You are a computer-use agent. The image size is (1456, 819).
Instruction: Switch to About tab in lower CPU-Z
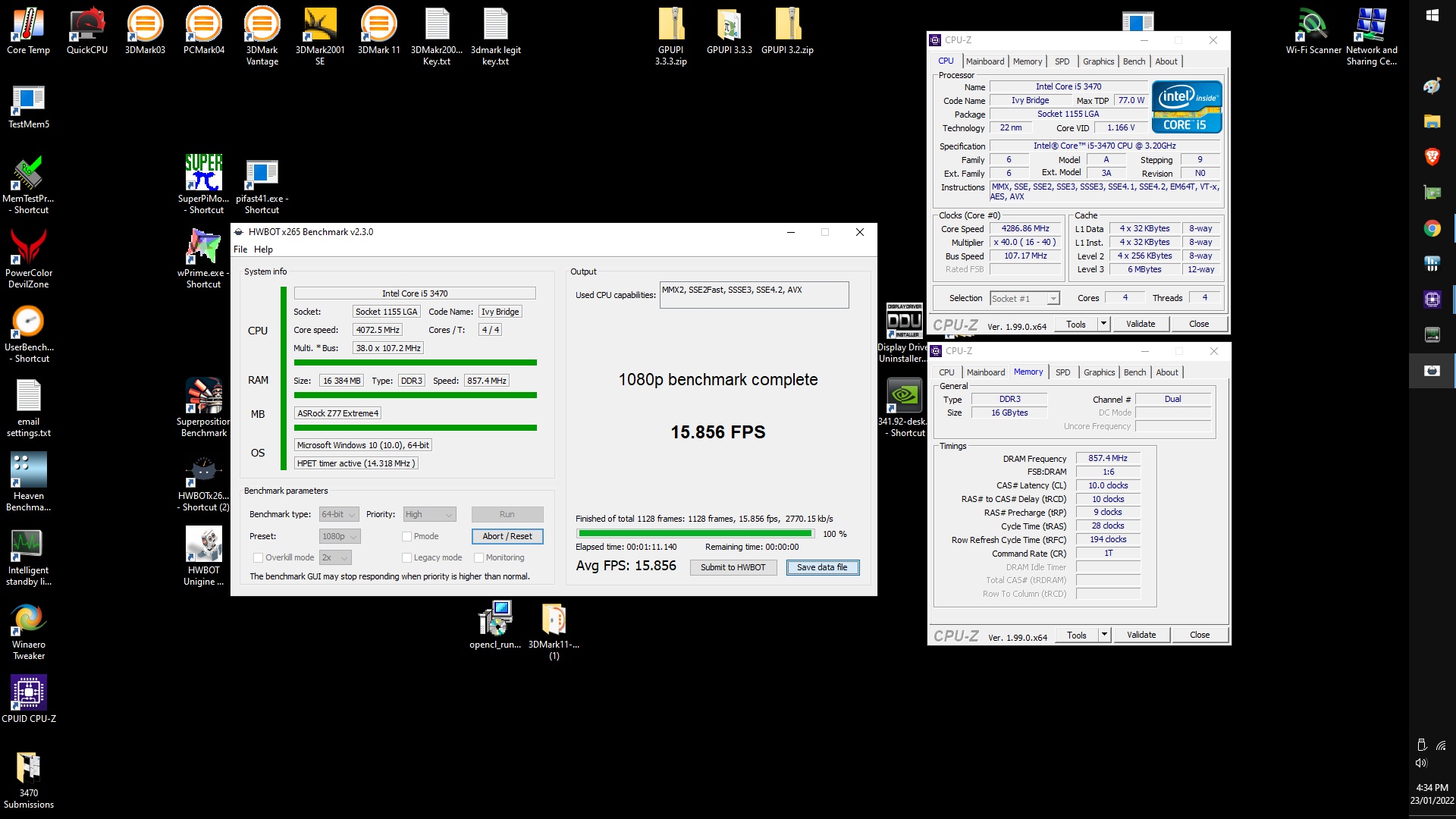coord(1167,372)
